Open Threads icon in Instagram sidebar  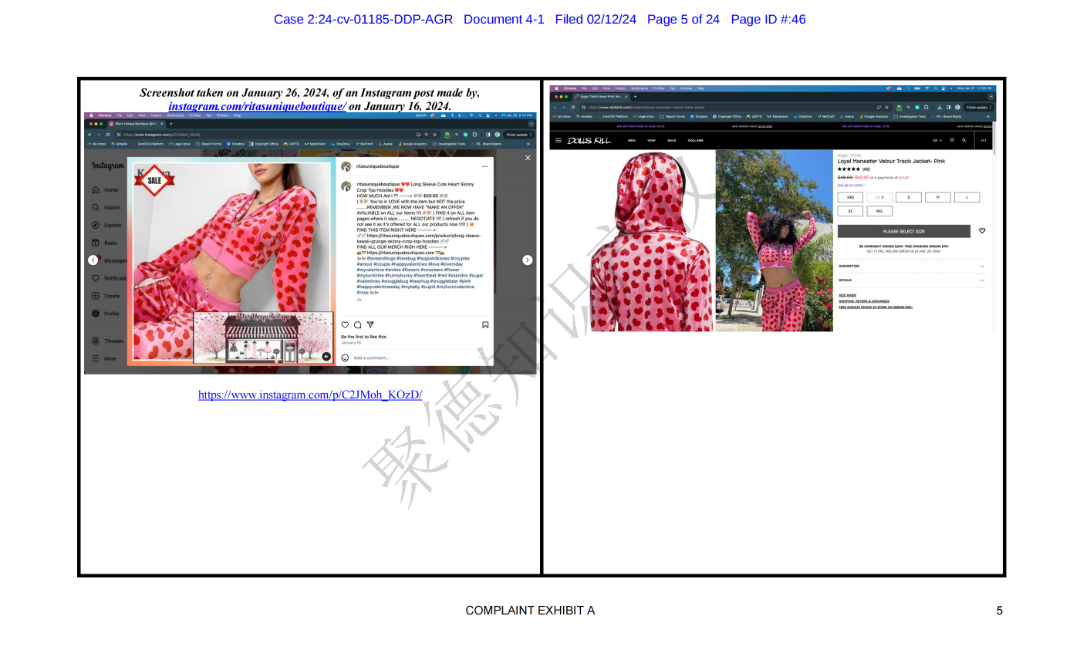pos(96,340)
